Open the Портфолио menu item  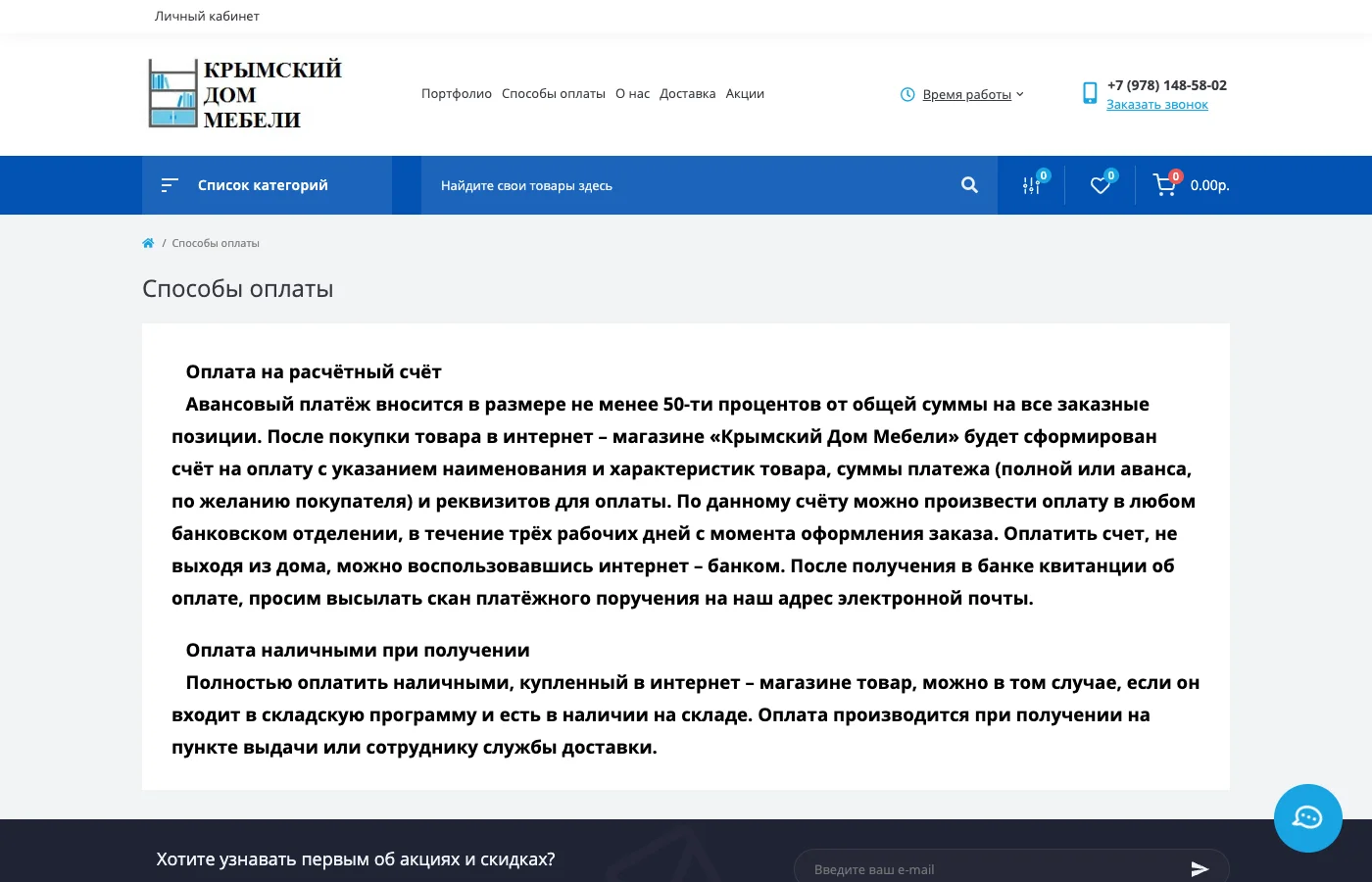tap(457, 94)
